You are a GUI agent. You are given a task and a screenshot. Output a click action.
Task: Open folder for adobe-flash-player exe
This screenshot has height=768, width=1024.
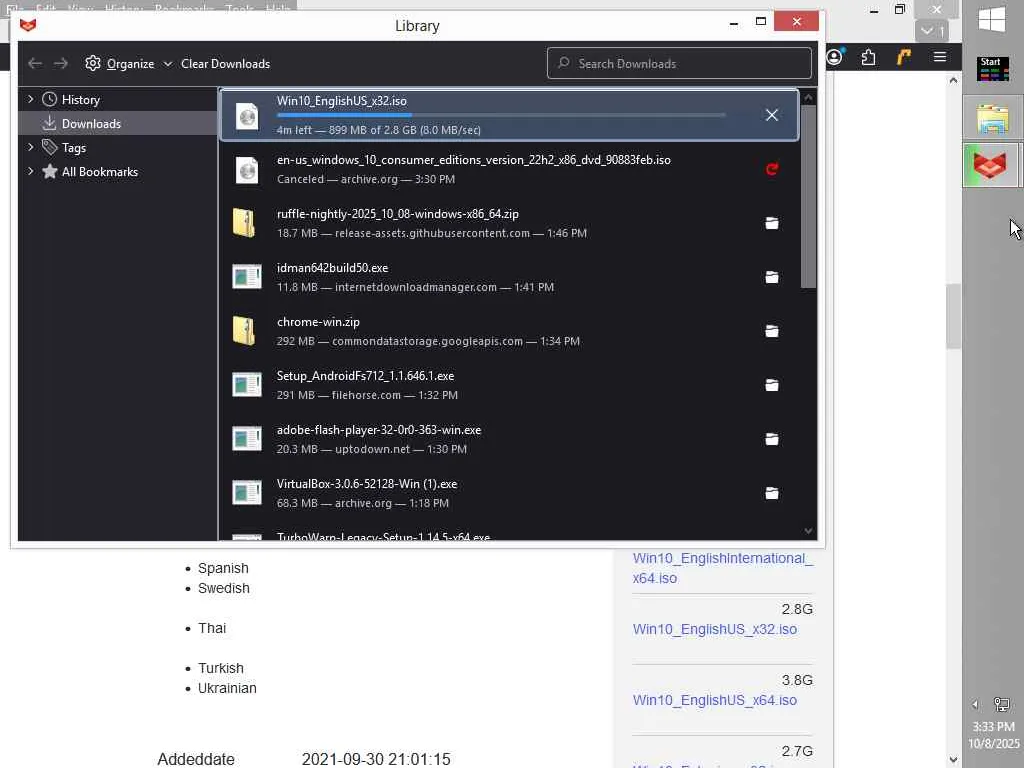click(771, 440)
